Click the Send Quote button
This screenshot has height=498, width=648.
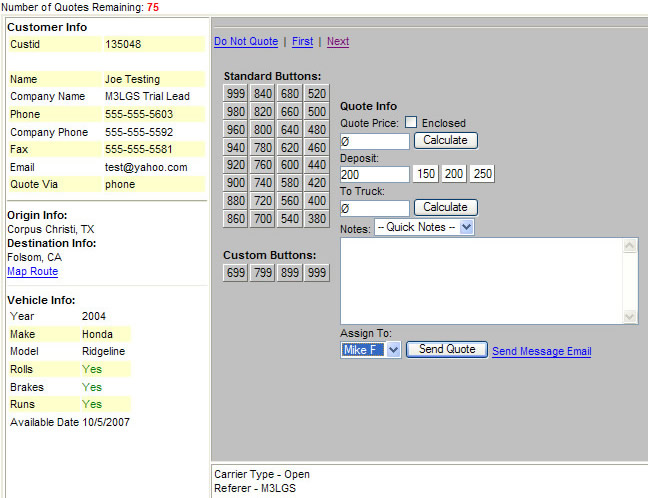pos(447,350)
